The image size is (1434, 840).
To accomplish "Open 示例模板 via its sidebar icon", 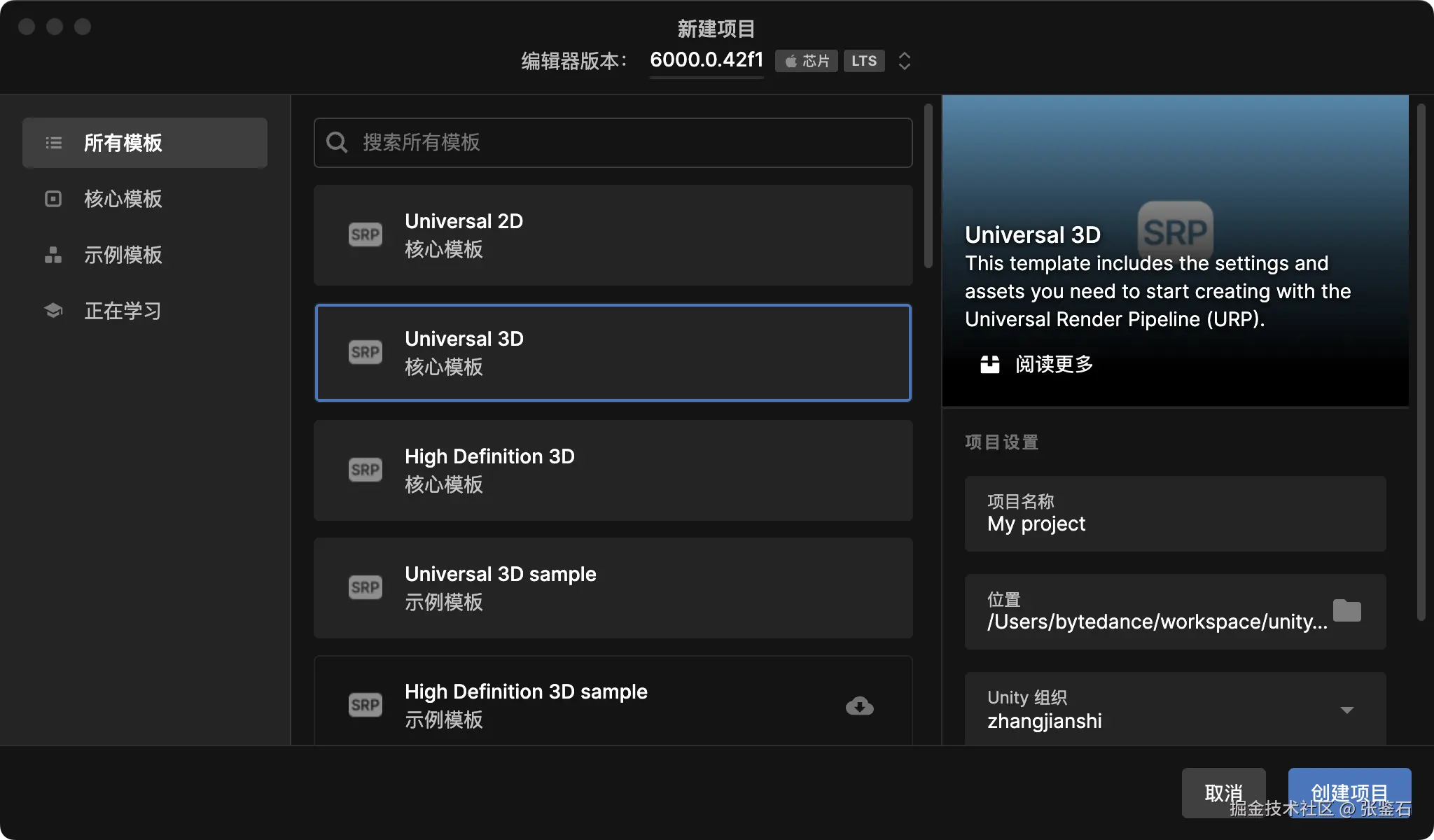I will click(x=53, y=255).
